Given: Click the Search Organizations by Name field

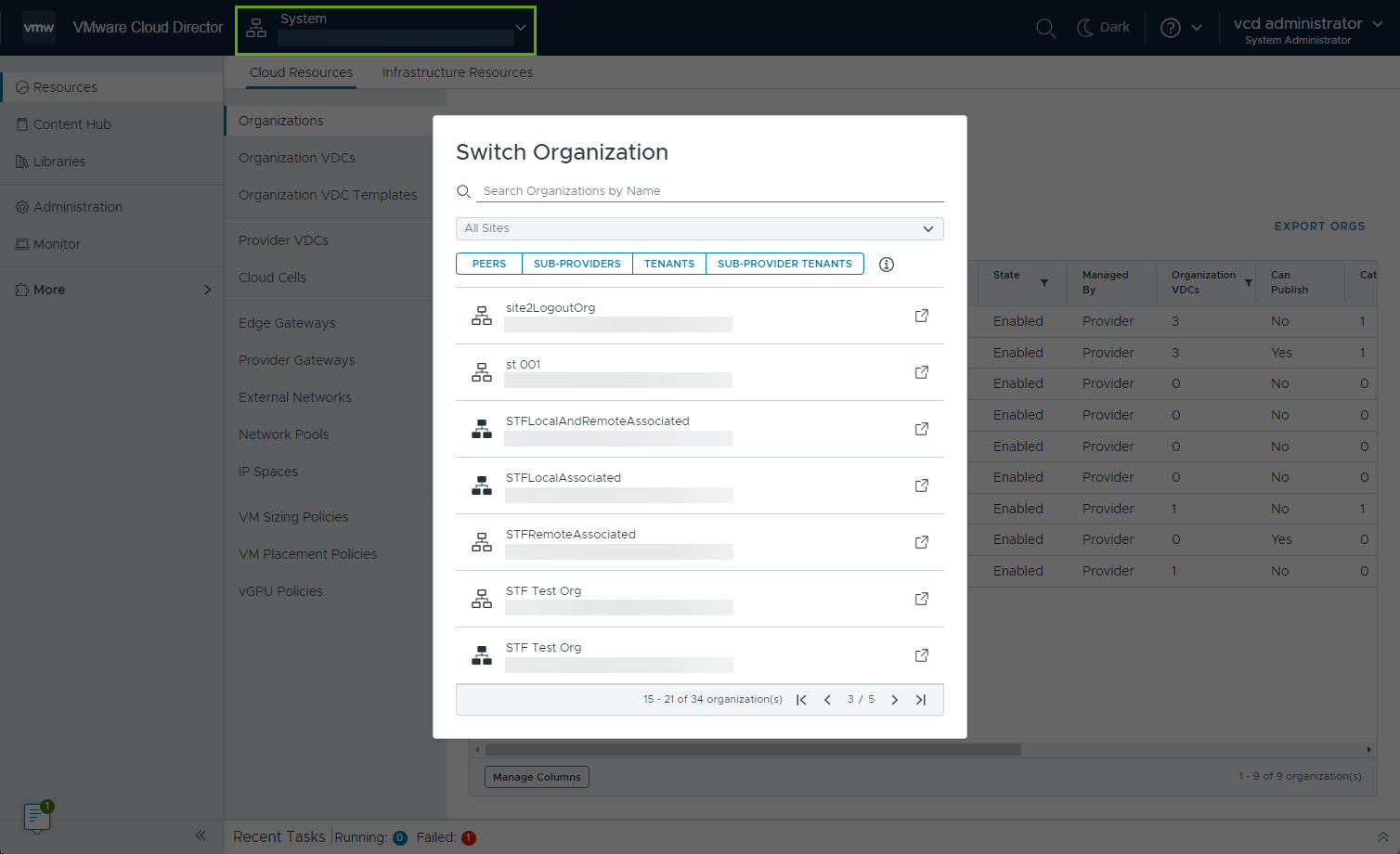Looking at the screenshot, I should (x=710, y=191).
